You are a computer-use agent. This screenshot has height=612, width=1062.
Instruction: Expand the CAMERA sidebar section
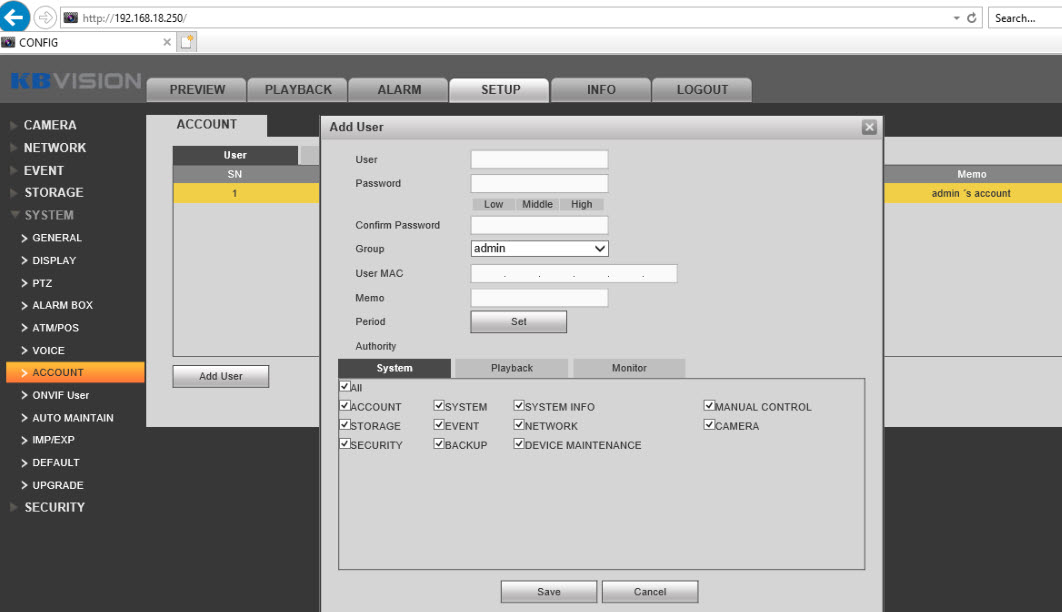pyautogui.click(x=50, y=125)
